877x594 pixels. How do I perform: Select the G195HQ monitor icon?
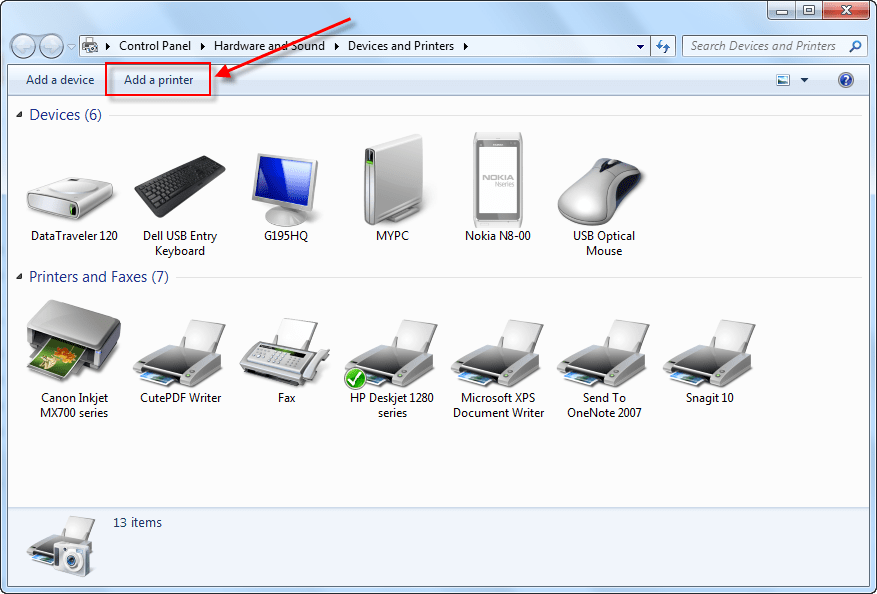point(286,190)
